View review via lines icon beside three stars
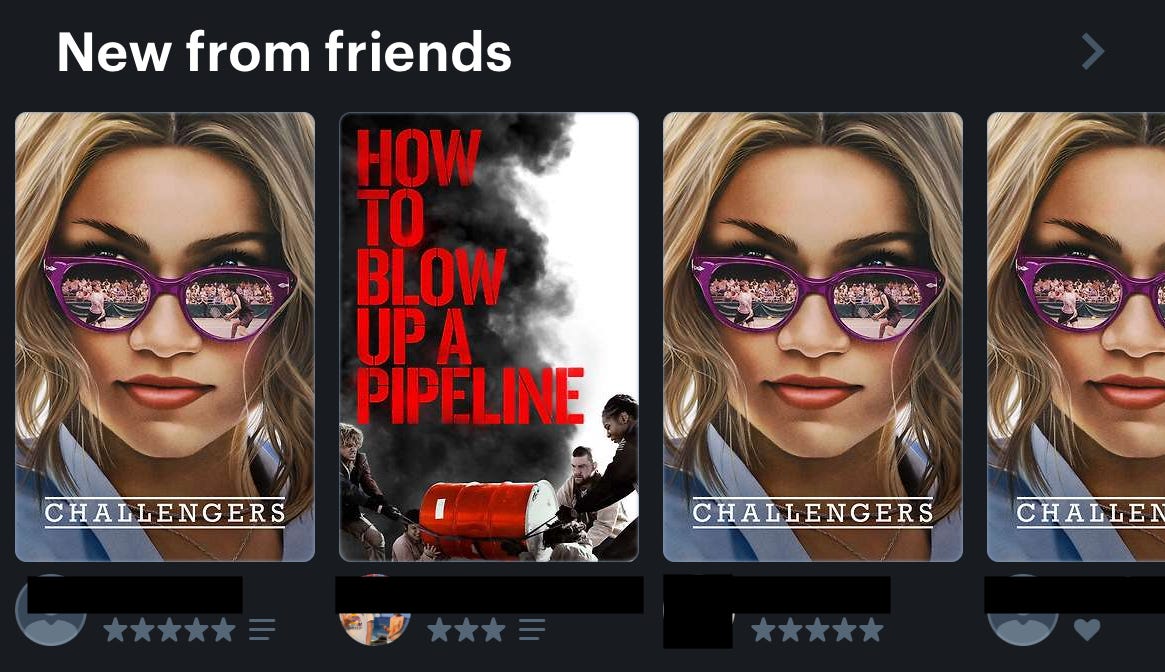Viewport: 1165px width, 672px height. (x=531, y=630)
